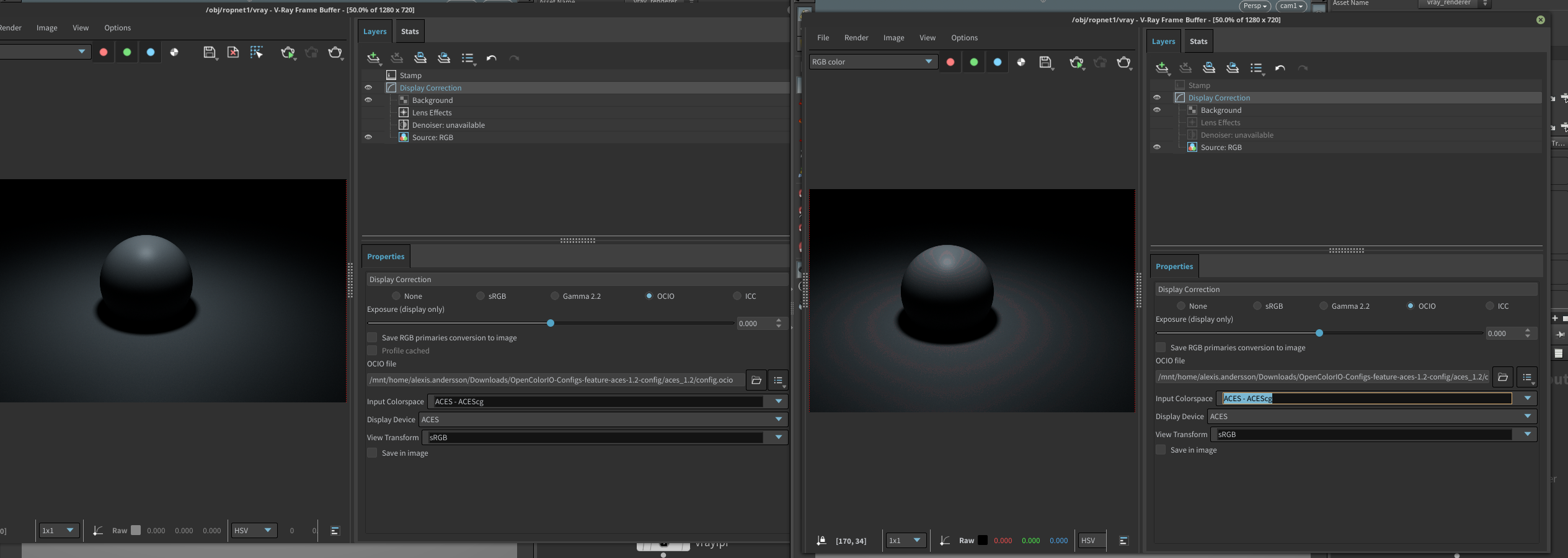This screenshot has width=1568, height=558.
Task: Switch to Stats tab in right window
Action: [1198, 42]
